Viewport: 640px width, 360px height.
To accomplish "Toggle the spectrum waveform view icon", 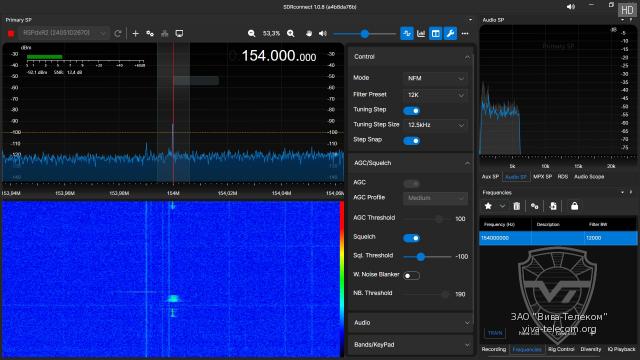I will pos(407,33).
